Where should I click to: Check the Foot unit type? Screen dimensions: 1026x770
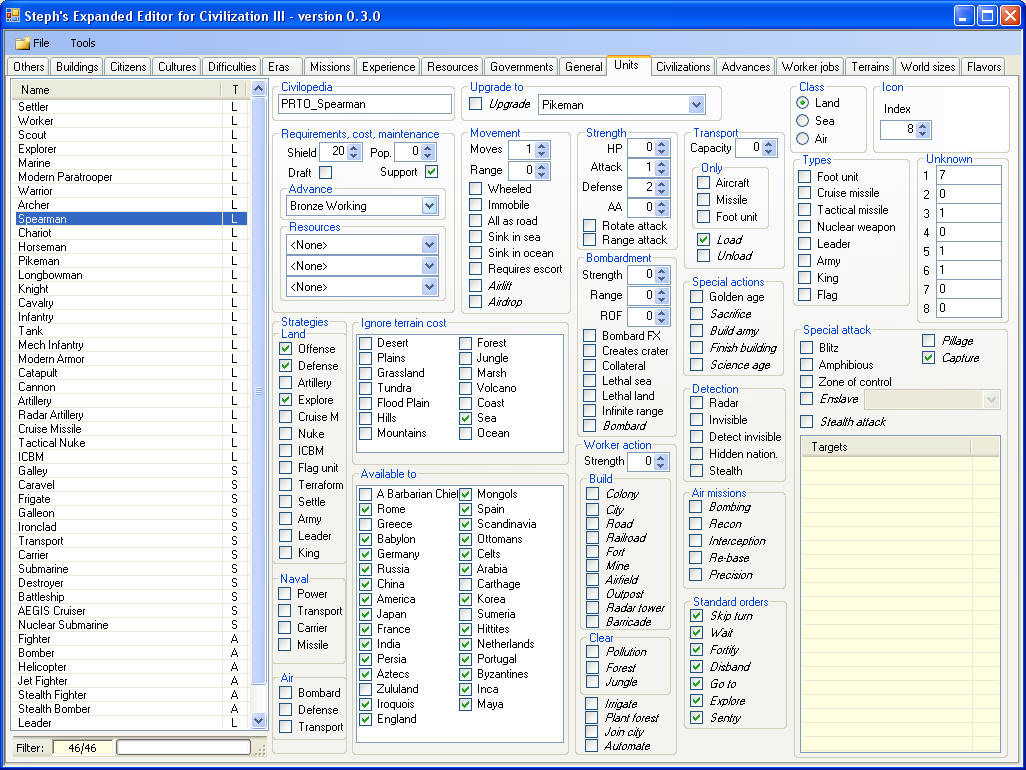point(805,177)
